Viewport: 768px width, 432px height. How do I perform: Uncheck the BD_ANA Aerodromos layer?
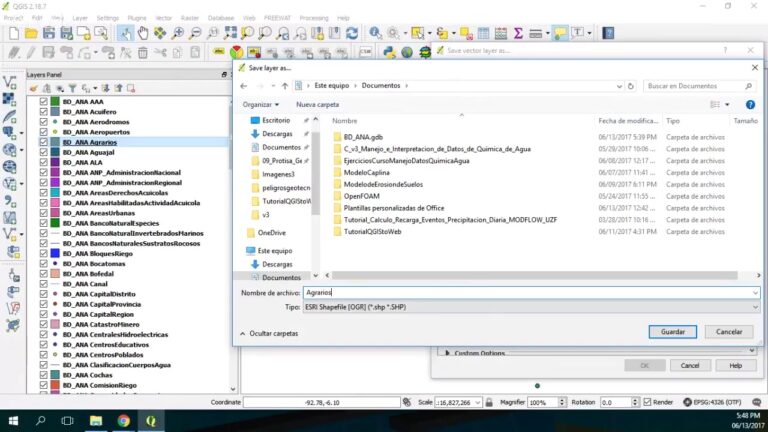coord(44,122)
